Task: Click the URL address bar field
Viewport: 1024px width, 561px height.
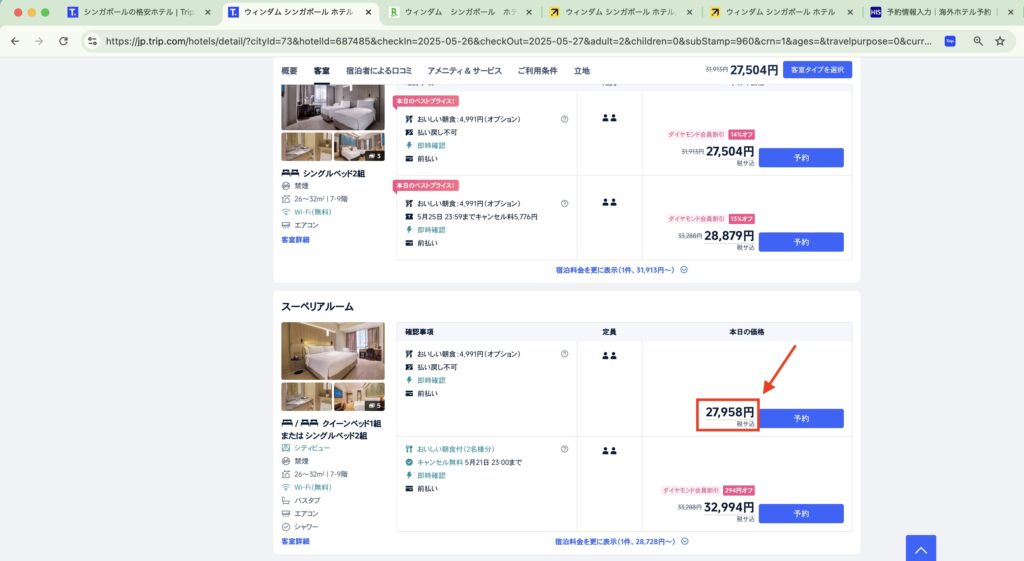Action: pos(518,41)
